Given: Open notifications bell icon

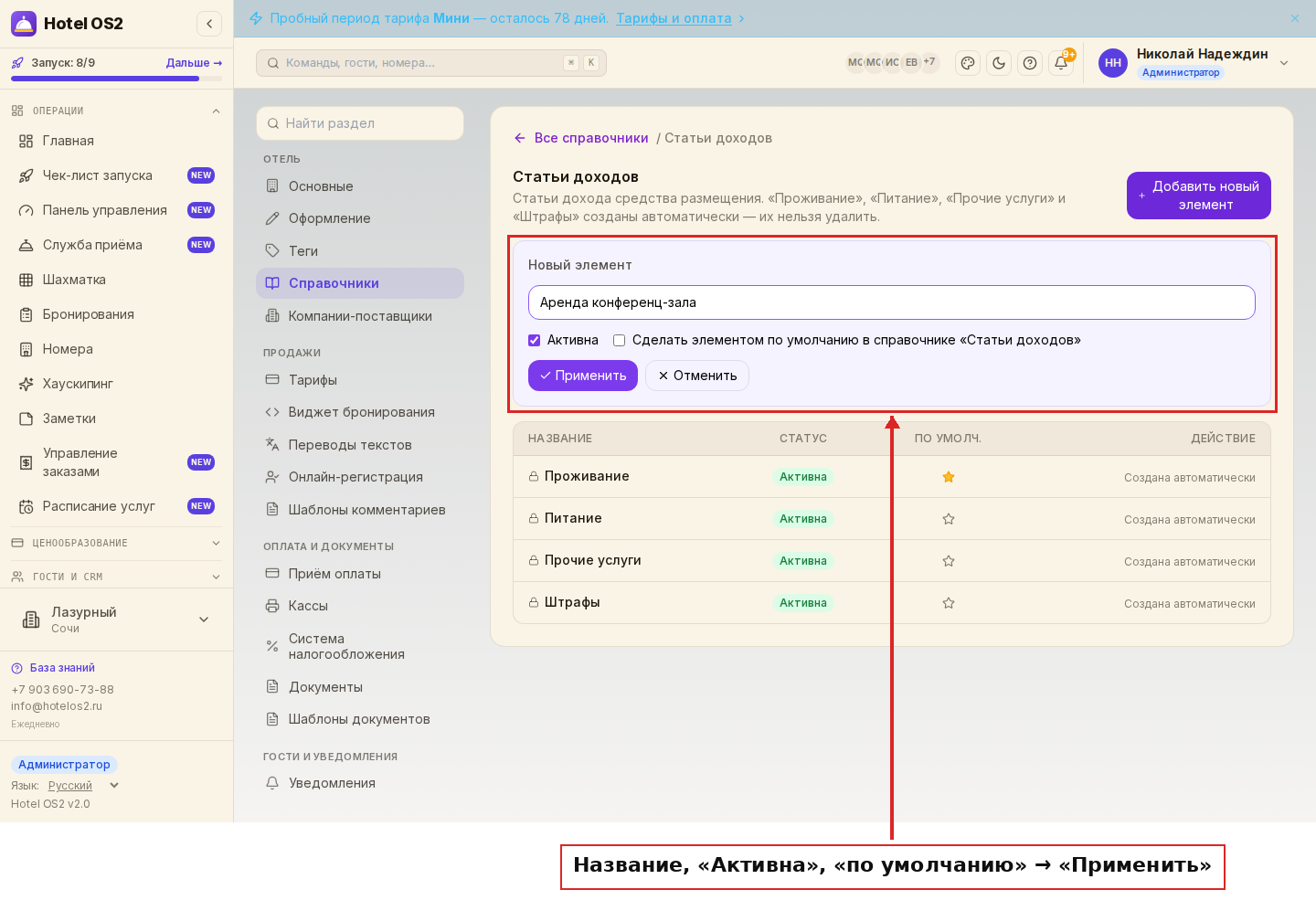Looking at the screenshot, I should pyautogui.click(x=1061, y=63).
